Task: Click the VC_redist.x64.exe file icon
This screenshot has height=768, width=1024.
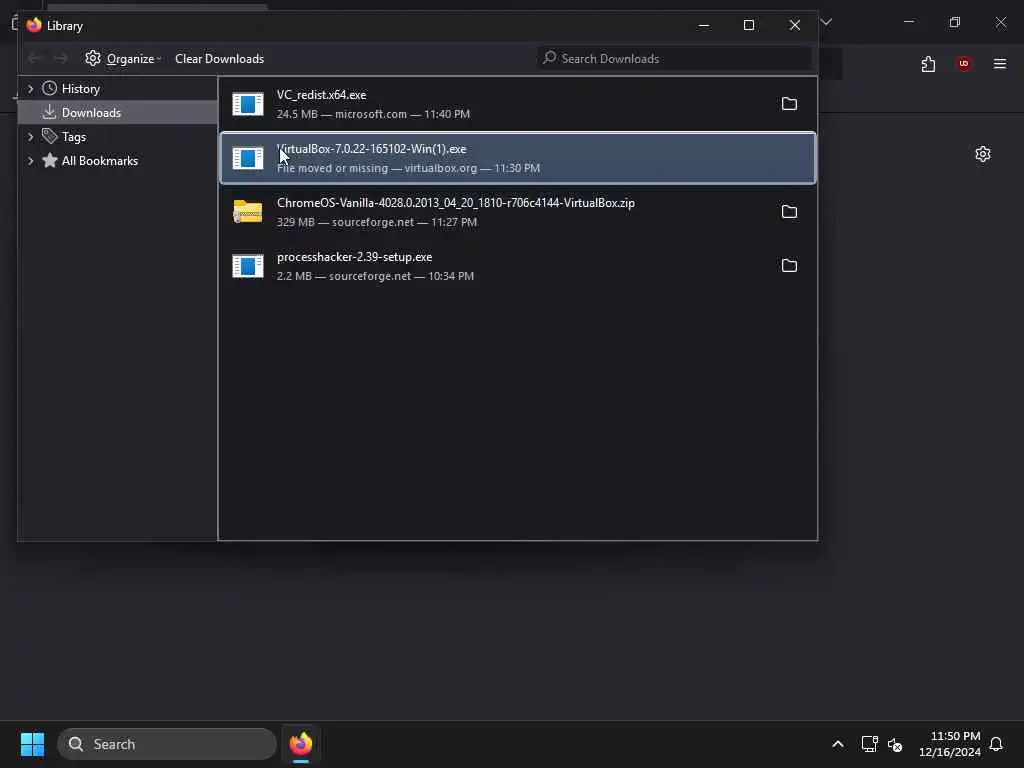Action: click(248, 104)
